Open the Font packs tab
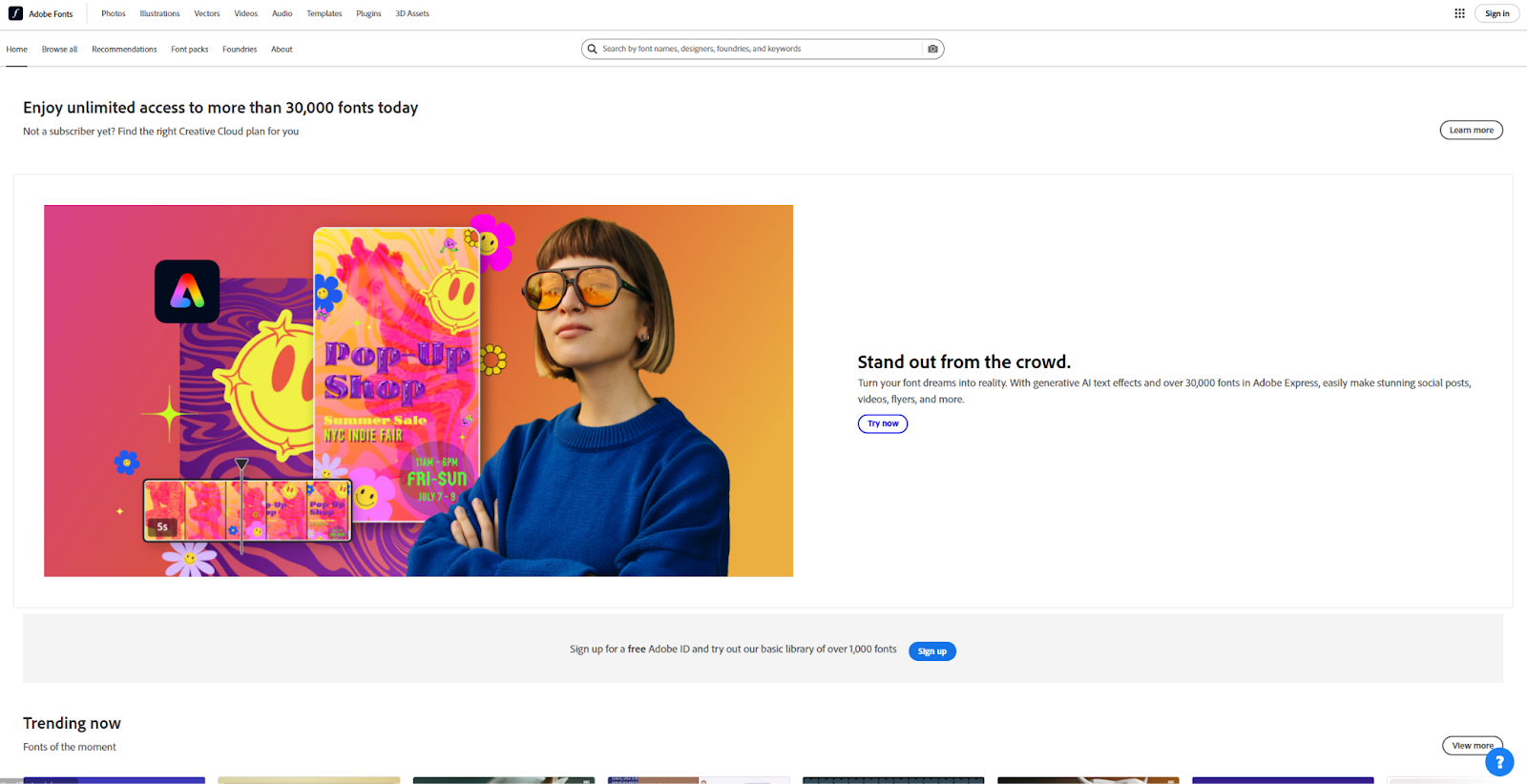Screen dimensions: 1527x784 click(190, 49)
